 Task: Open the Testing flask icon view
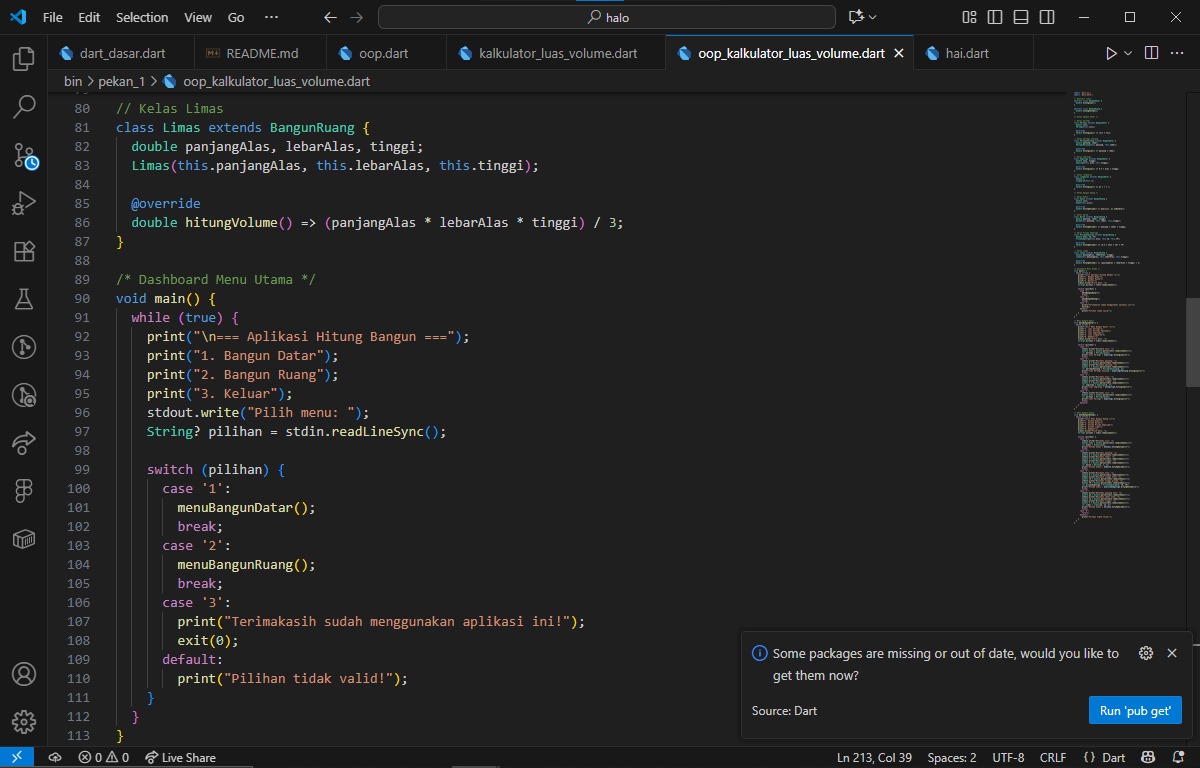[24, 299]
